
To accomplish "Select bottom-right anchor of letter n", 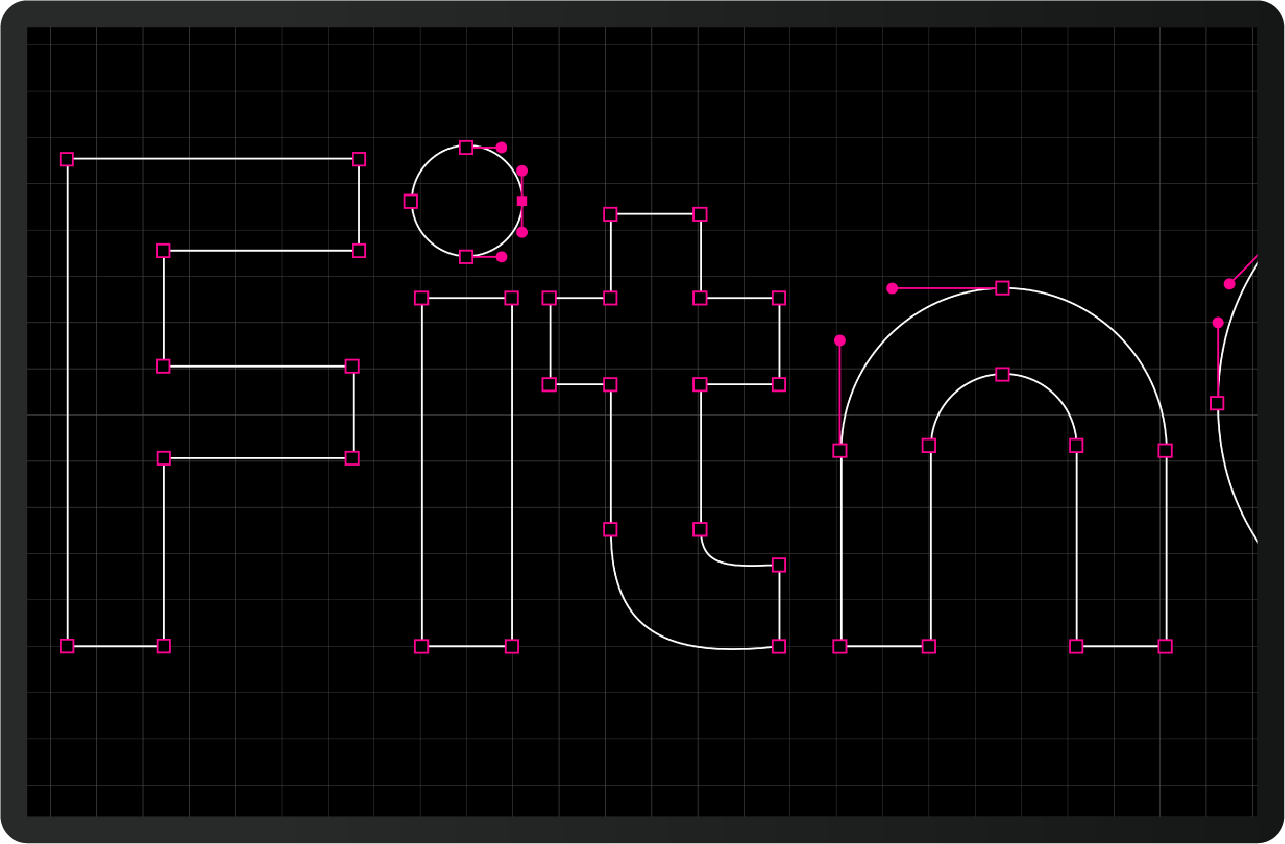I will click(x=1165, y=646).
